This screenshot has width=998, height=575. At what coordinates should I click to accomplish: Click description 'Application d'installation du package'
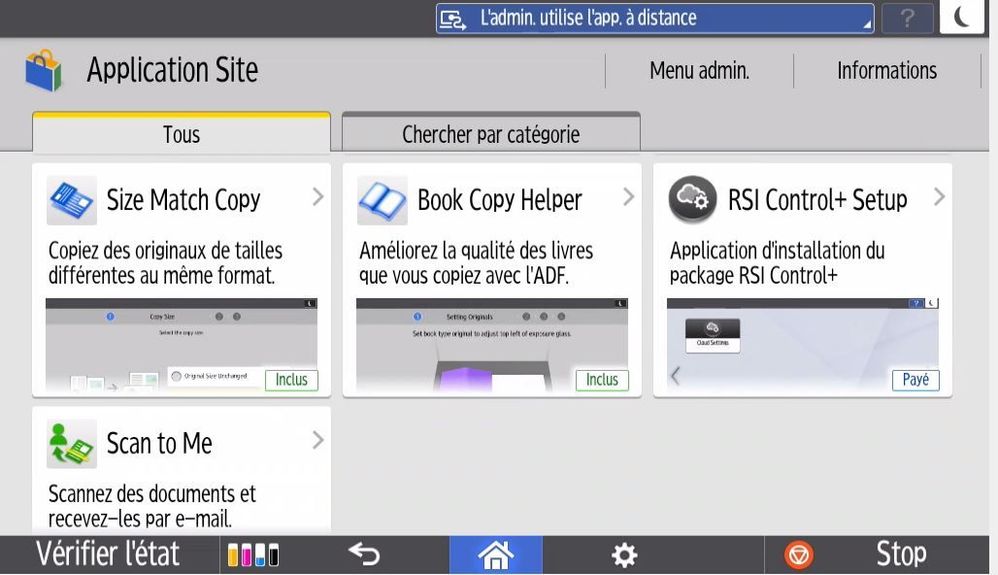[x=777, y=263]
